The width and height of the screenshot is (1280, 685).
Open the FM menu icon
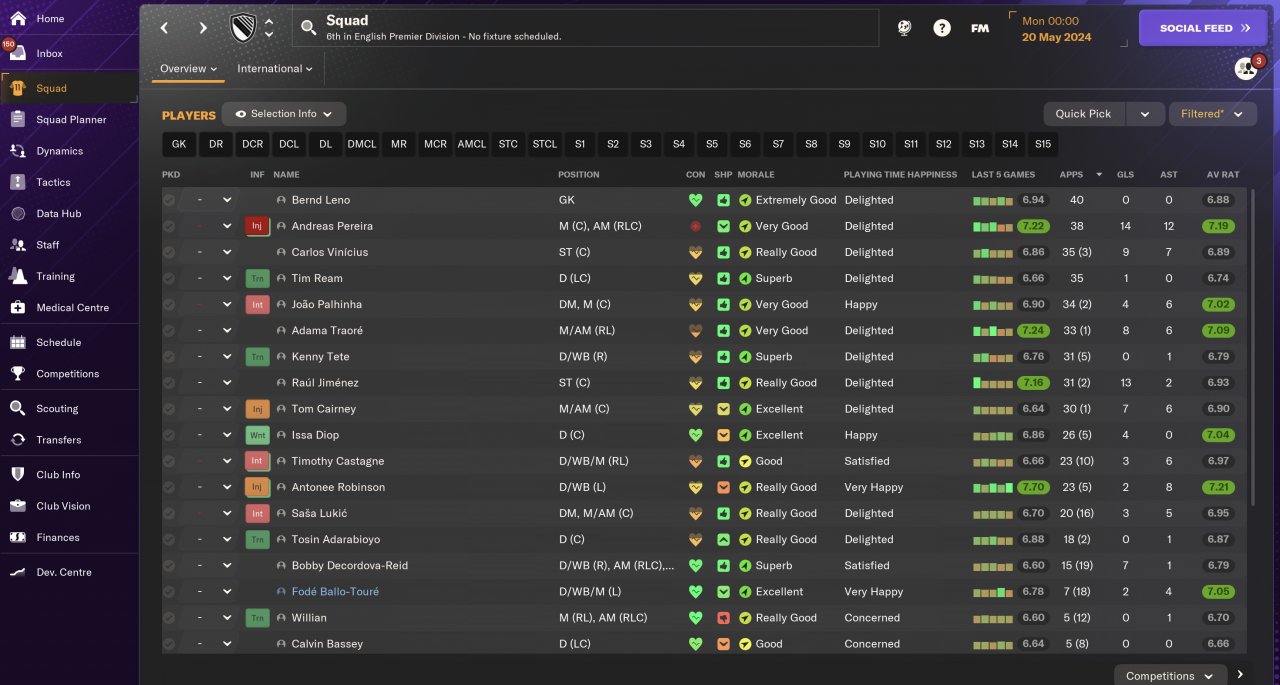tap(980, 28)
